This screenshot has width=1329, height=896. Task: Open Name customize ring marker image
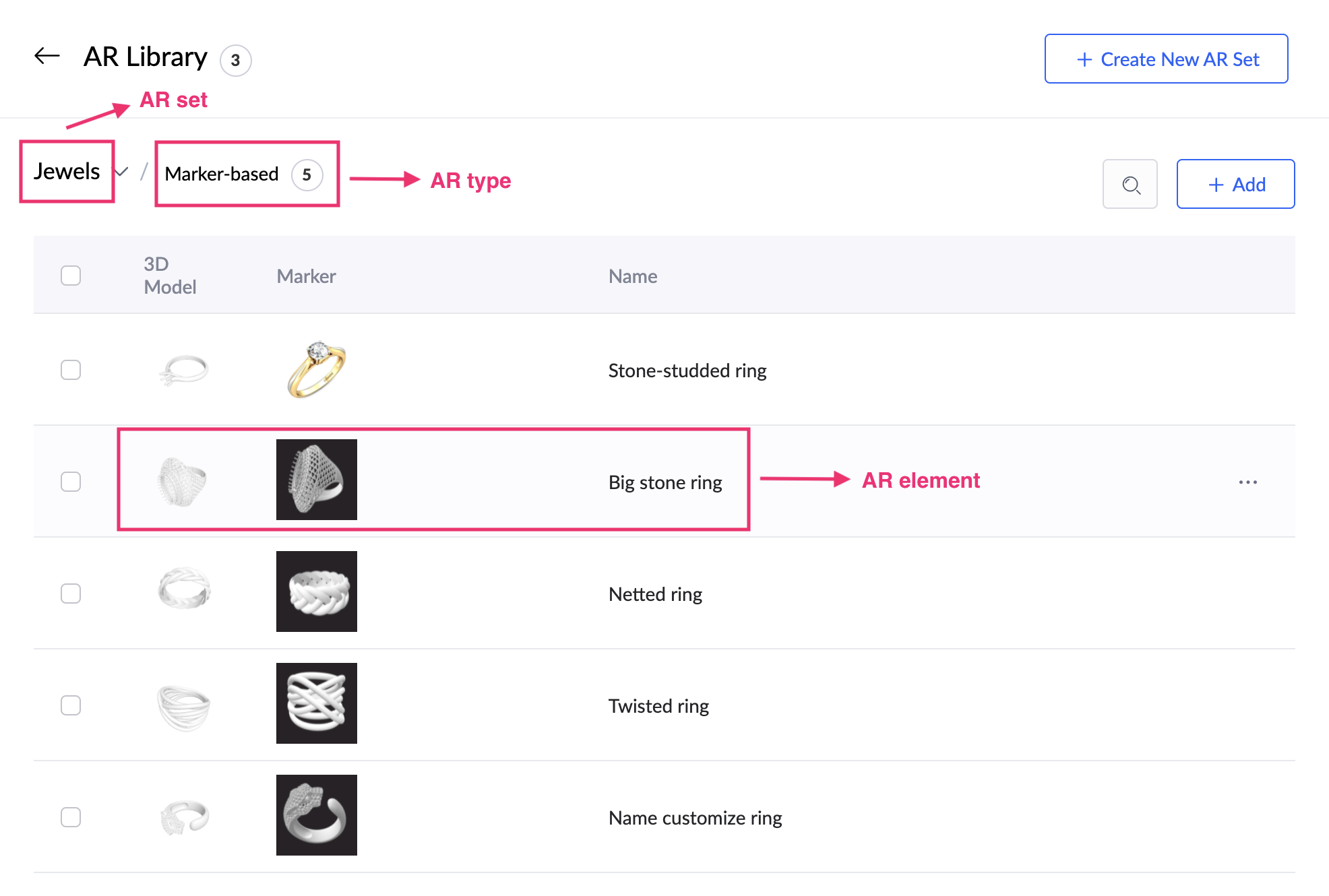point(317,815)
